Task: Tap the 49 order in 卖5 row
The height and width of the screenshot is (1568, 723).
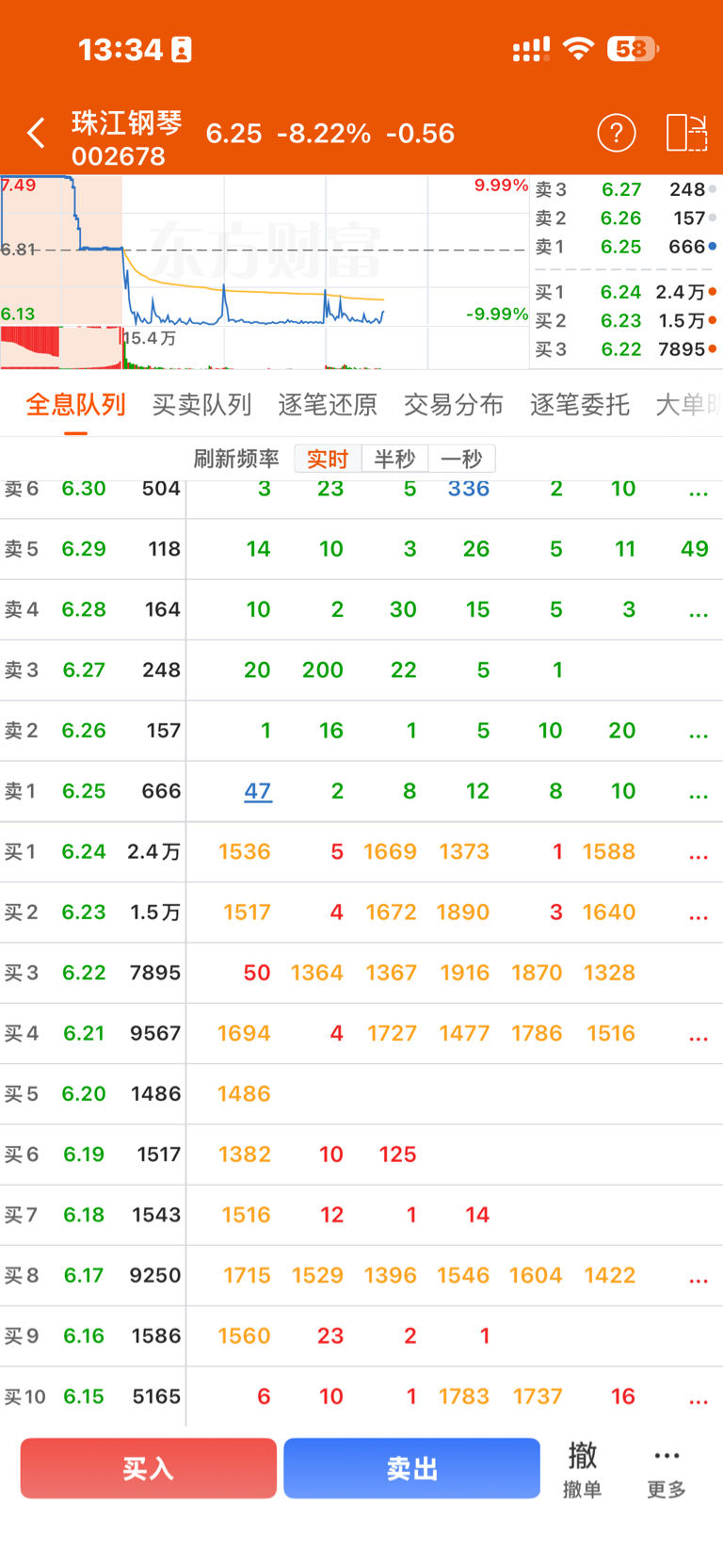Action: [695, 549]
